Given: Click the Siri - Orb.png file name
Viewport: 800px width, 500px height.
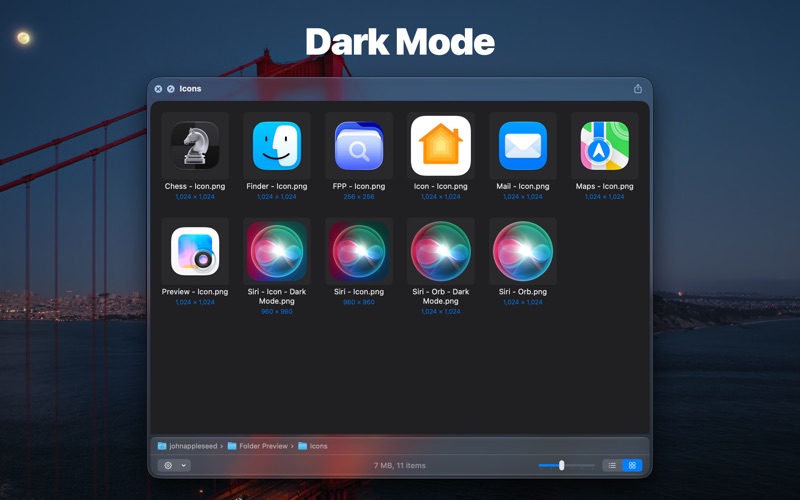Looking at the screenshot, I should (x=522, y=292).
